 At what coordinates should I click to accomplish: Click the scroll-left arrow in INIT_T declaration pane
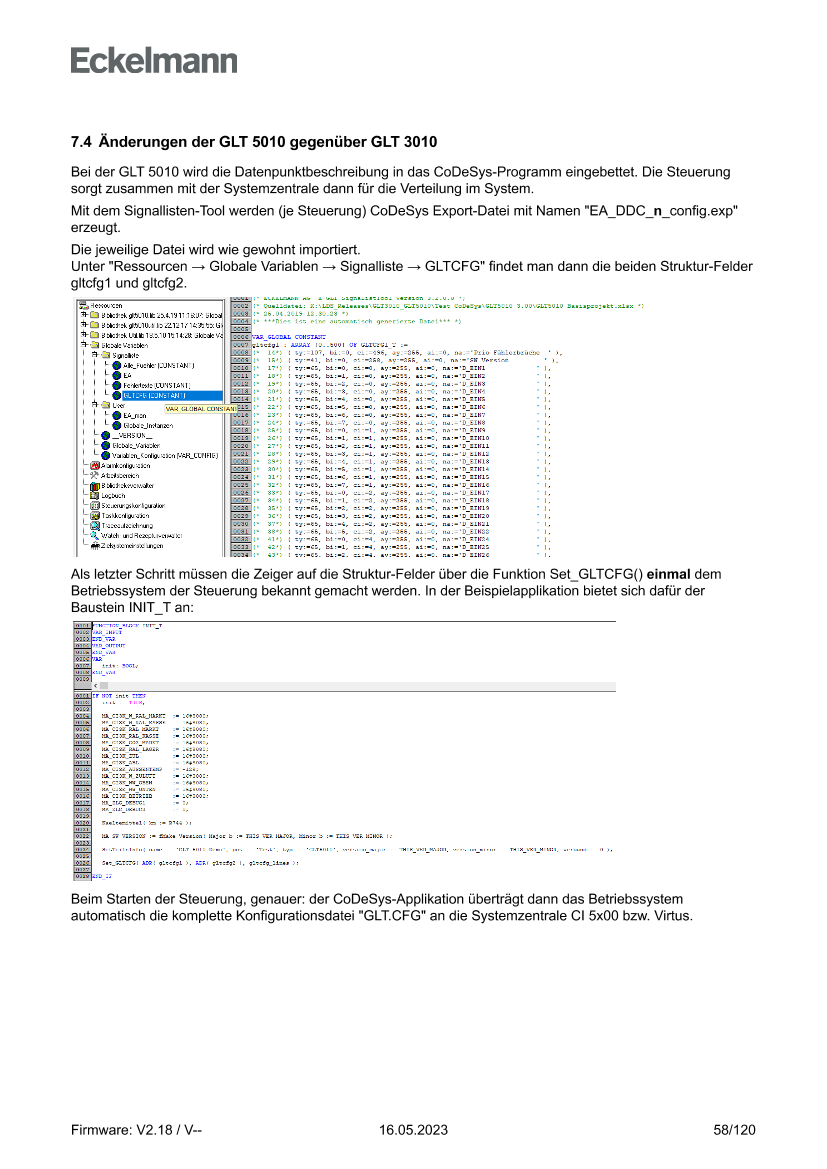[x=95, y=685]
